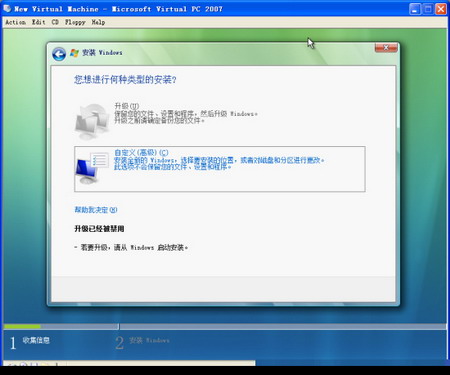
Task: Click the 升级已经被禁用 message
Action: coord(99,229)
